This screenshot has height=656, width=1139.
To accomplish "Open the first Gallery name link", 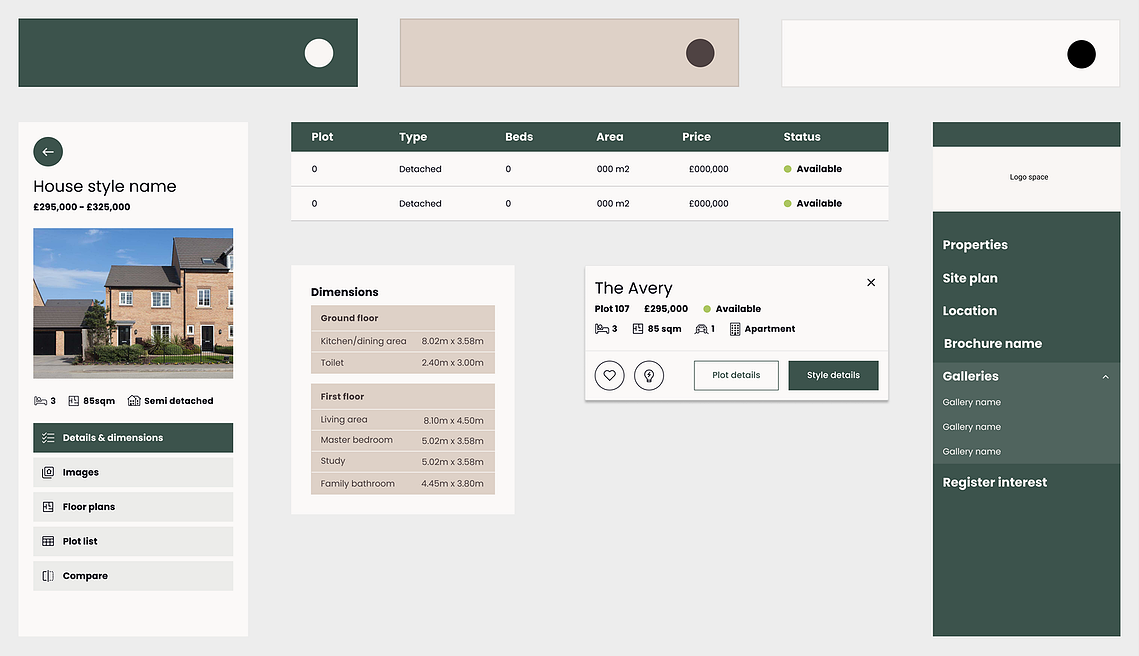I will [971, 402].
